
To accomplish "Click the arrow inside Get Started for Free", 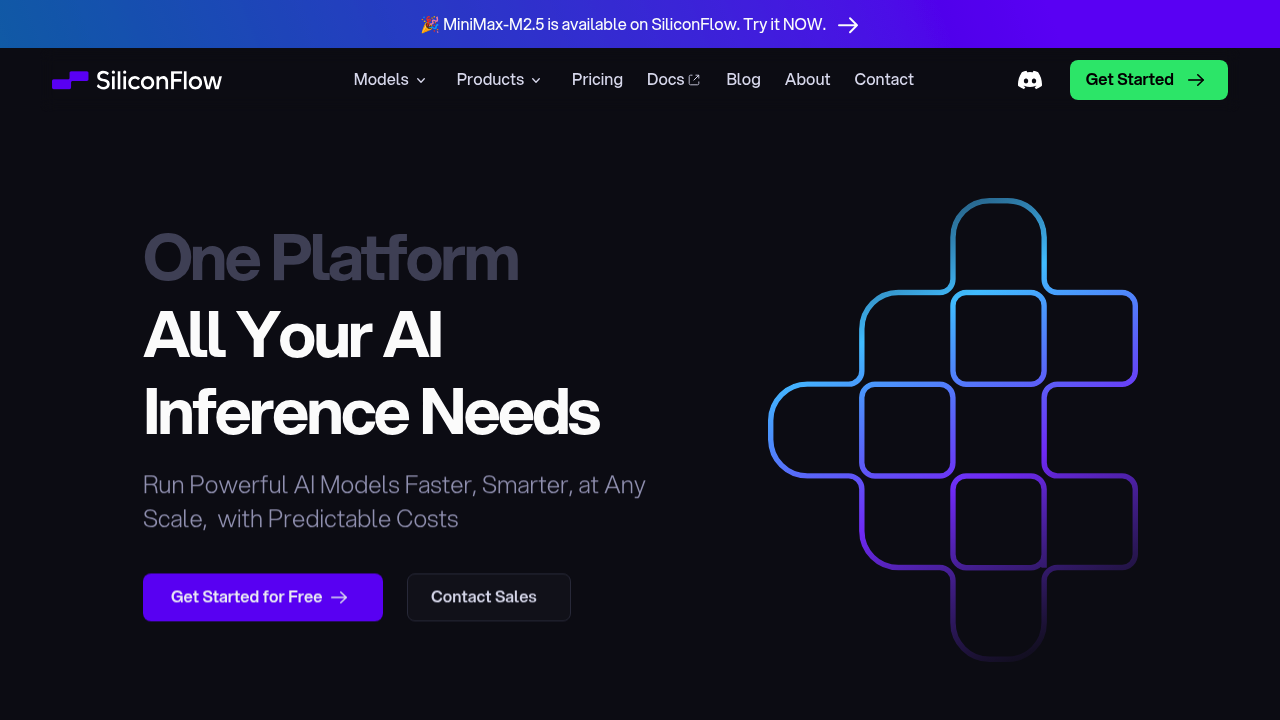I will 340,597.
